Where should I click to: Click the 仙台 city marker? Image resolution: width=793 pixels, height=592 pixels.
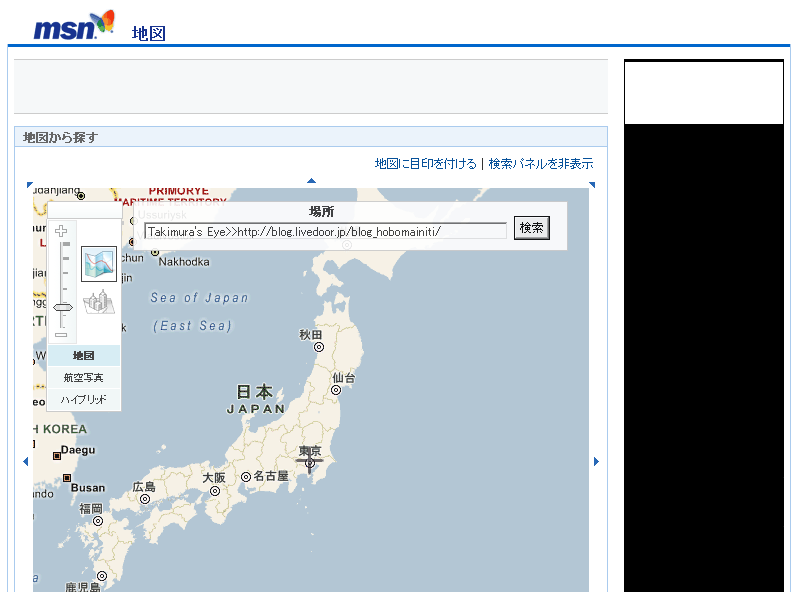pyautogui.click(x=336, y=390)
